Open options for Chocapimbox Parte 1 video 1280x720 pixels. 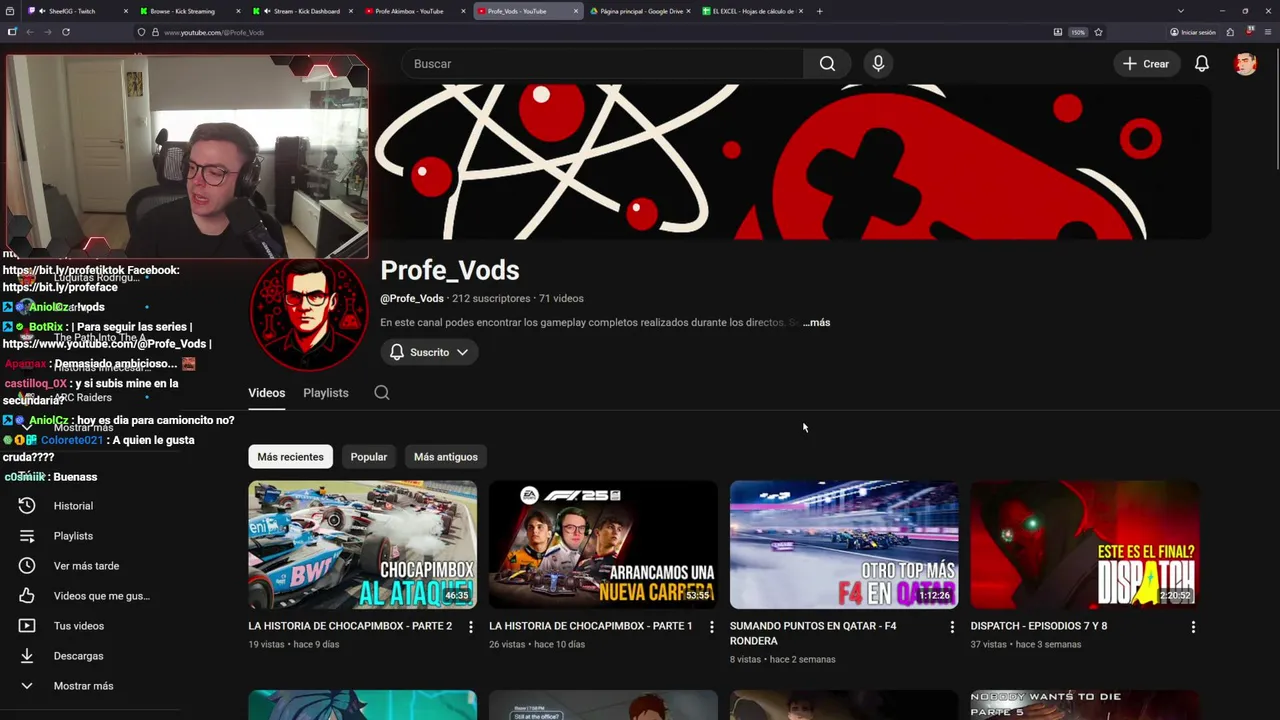tap(712, 627)
